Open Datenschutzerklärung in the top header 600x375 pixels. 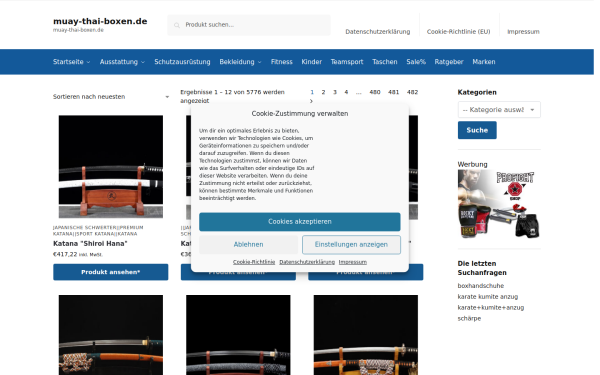point(377,32)
